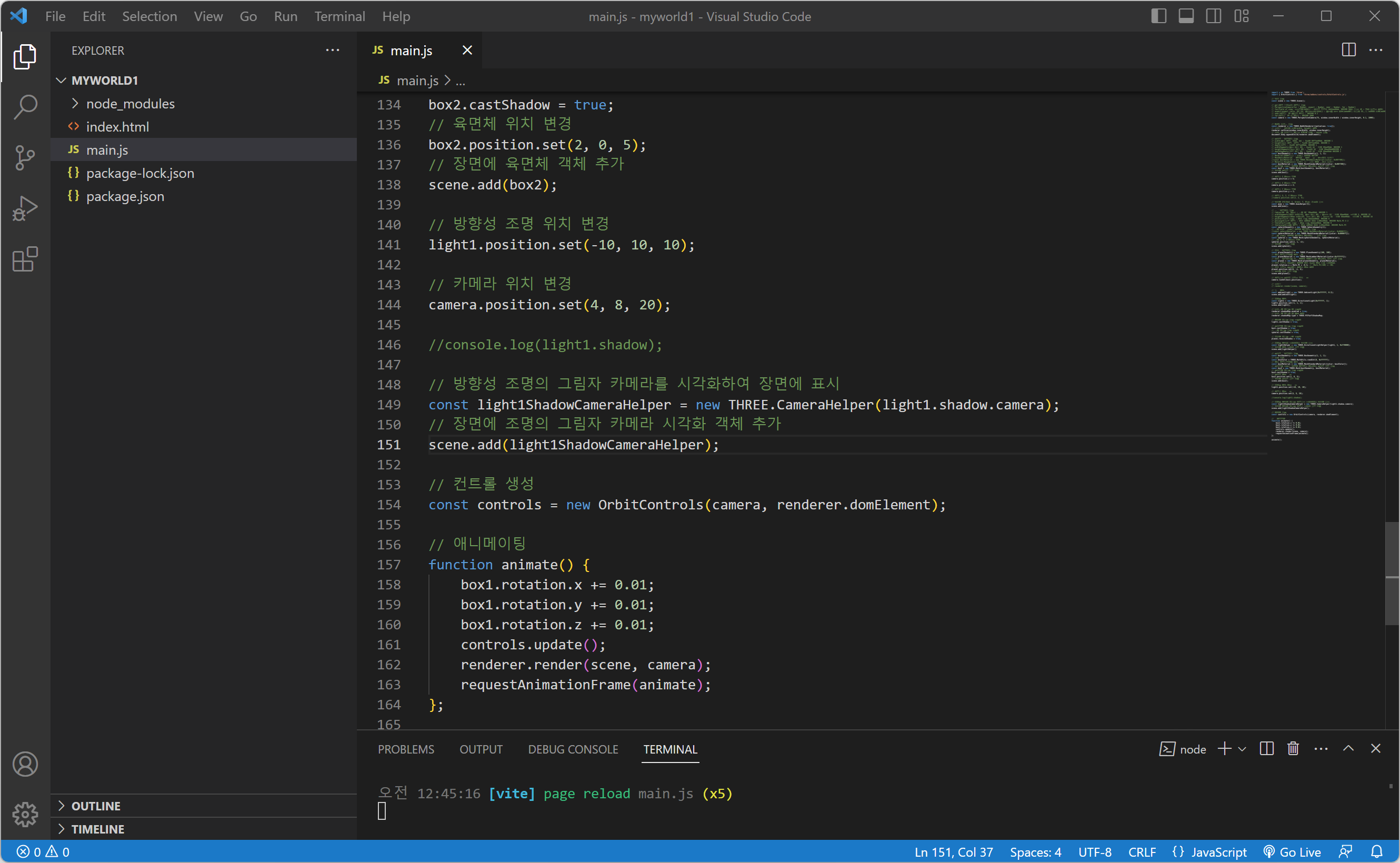Open the Extensions view
This screenshot has width=1400, height=863.
pos(25,260)
